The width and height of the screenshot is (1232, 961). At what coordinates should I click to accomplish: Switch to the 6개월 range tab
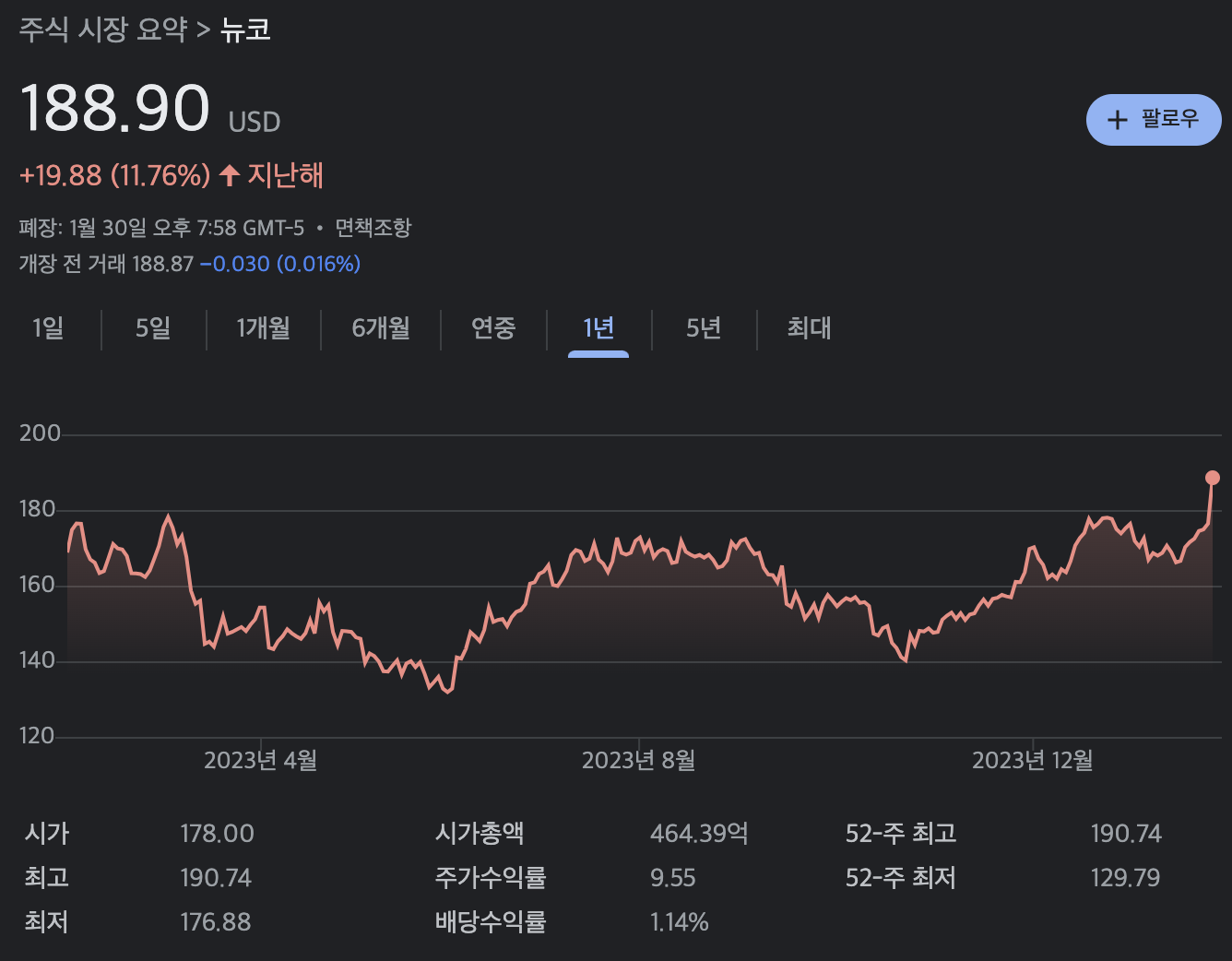click(381, 327)
